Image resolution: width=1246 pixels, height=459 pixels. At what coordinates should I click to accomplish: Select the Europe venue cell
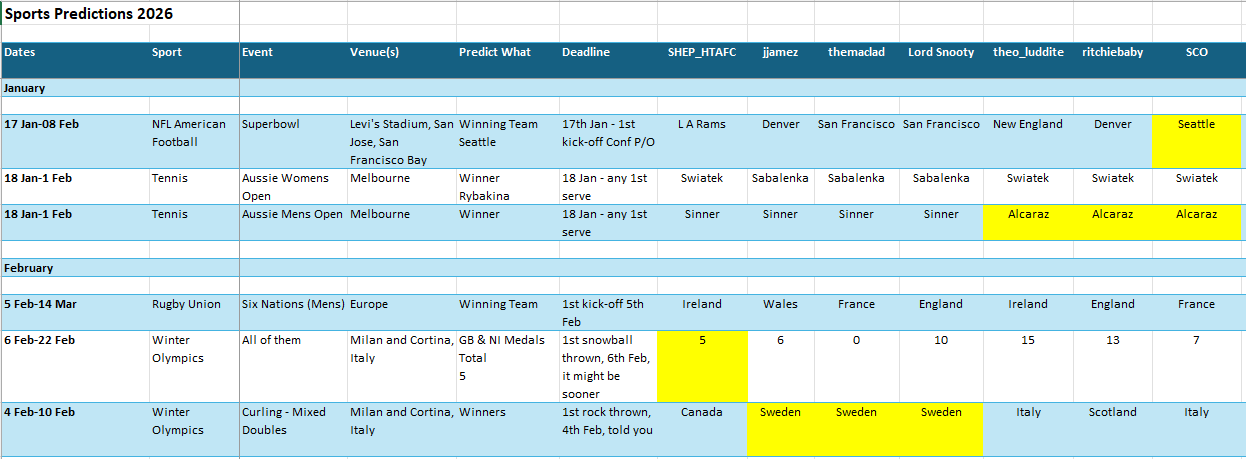click(x=401, y=312)
